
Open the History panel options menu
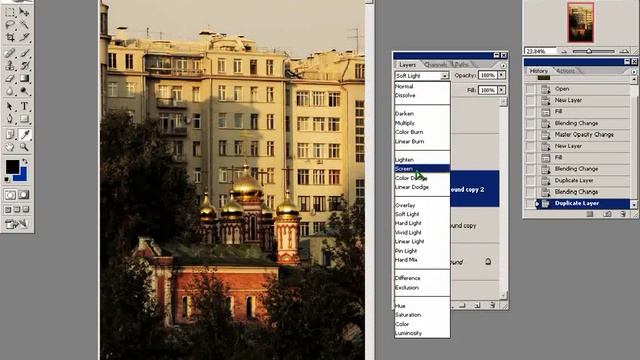[634, 71]
